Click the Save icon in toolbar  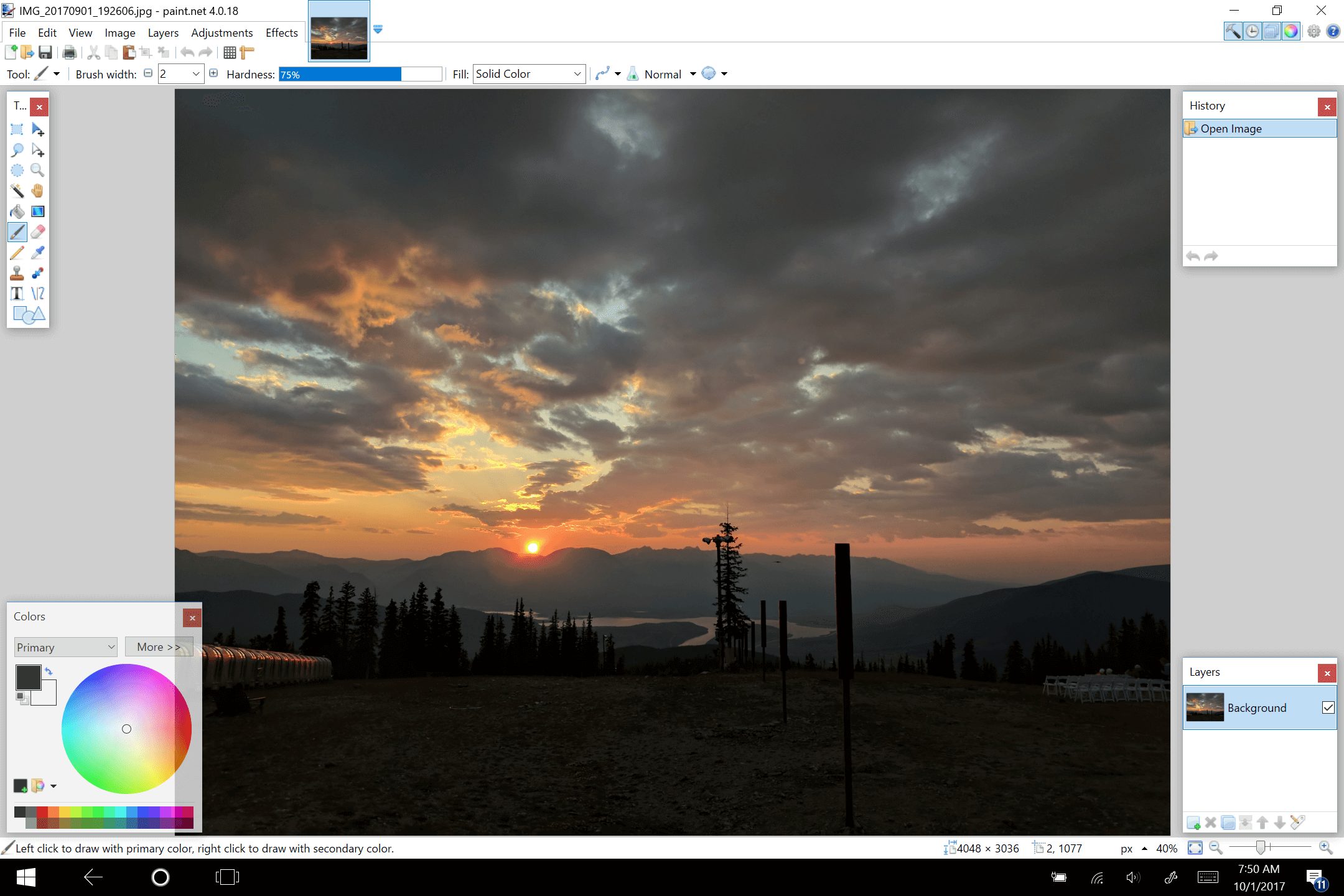[45, 53]
